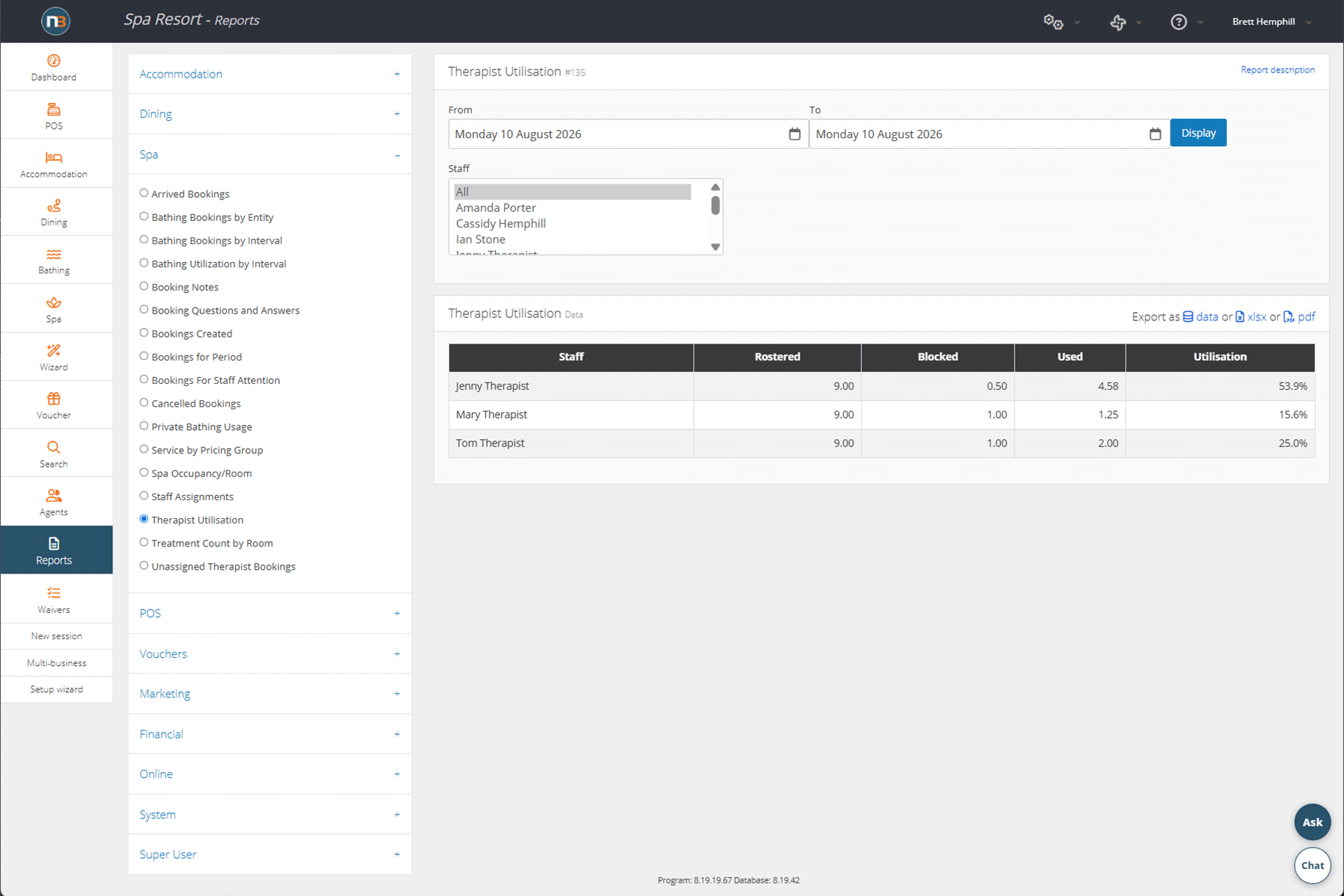Screen dimensions: 1344x896
Task: Open the Agents sidebar icon
Action: pyautogui.click(x=54, y=495)
